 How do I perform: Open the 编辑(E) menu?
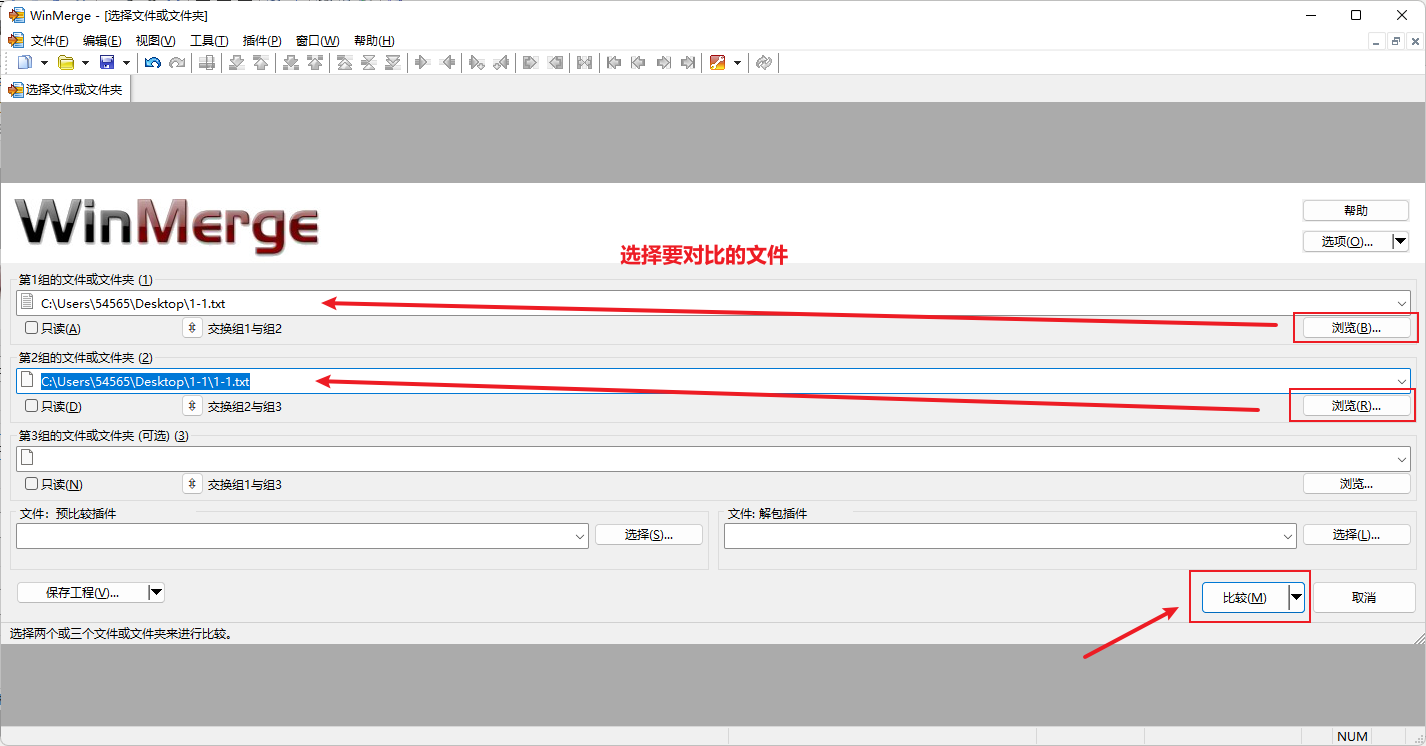[102, 40]
